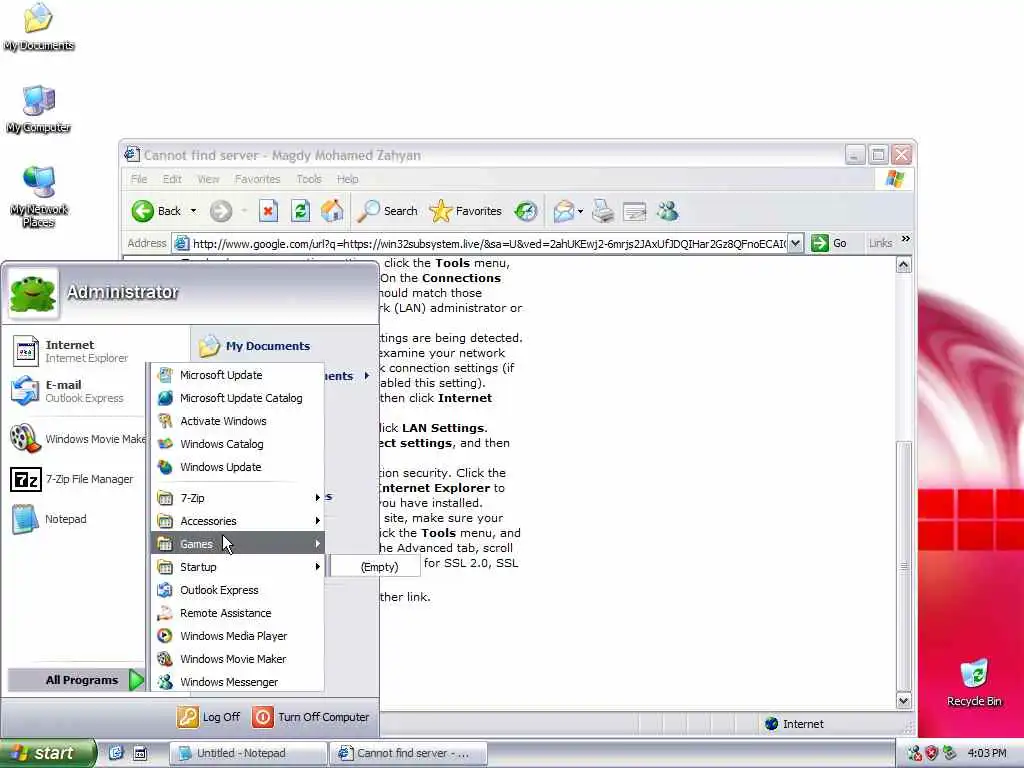Click the Windows flag logo in IE
The image size is (1024, 768).
(x=895, y=179)
